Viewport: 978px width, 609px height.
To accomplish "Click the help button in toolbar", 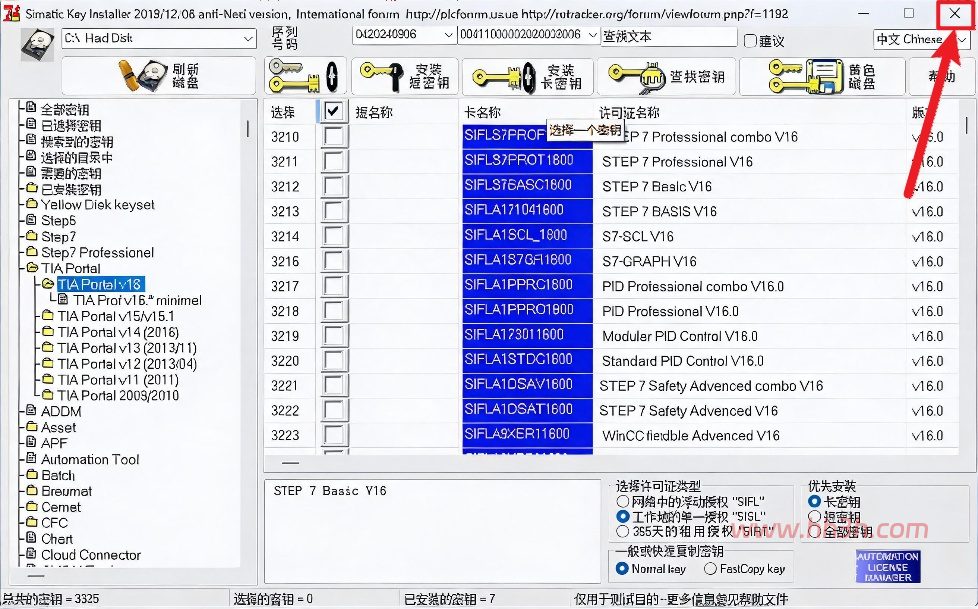I will click(x=941, y=76).
